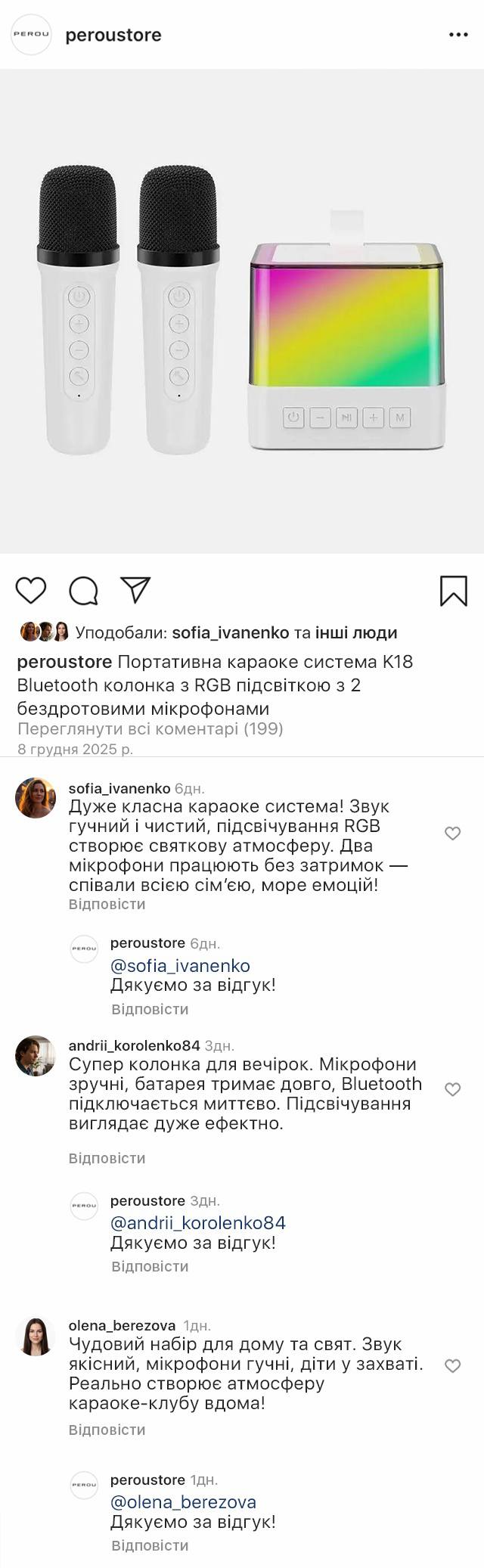The image size is (484, 1568).
Task: Reply to sofia_ivanenko's comment
Action: coord(107,904)
